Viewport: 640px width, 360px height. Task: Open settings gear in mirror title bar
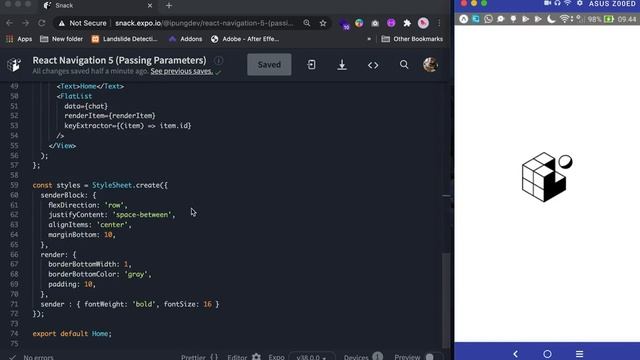click(580, 3)
